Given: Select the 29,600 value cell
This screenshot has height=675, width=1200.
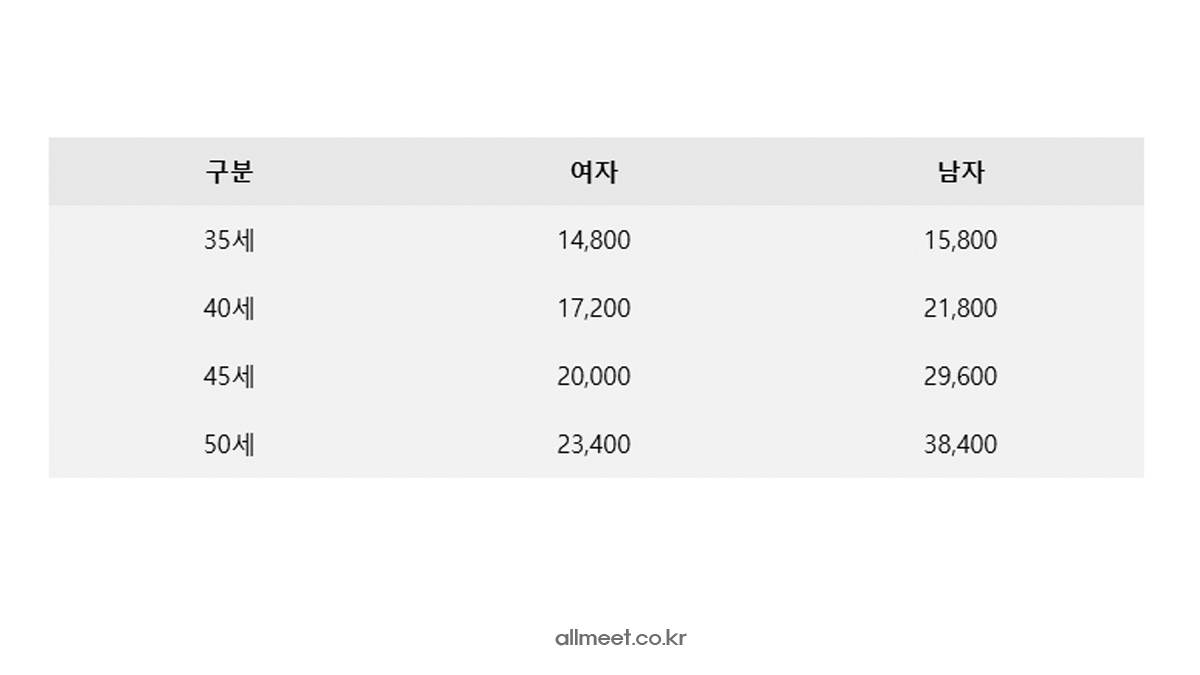Looking at the screenshot, I should pyautogui.click(x=960, y=376).
